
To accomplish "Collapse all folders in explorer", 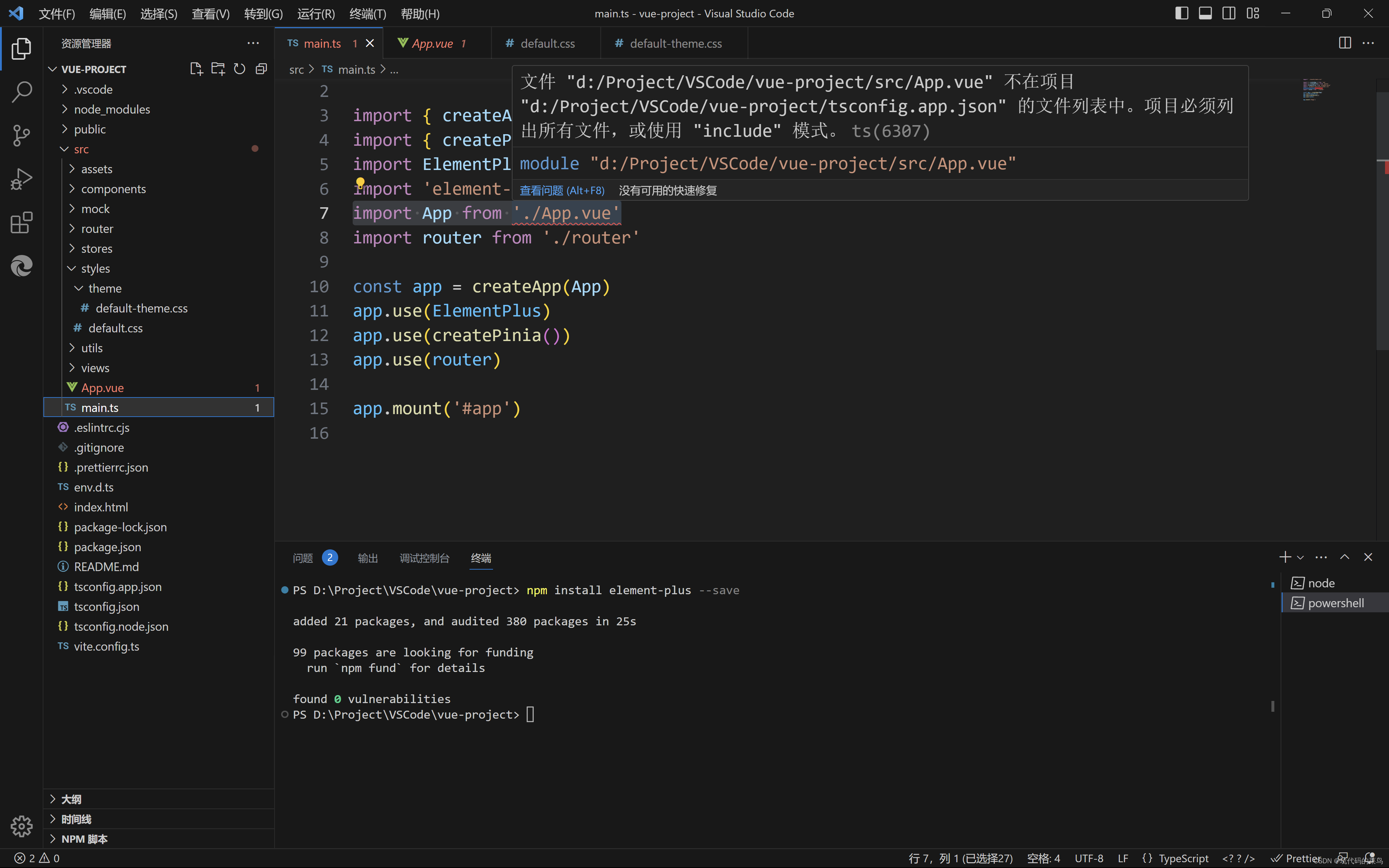I will coord(261,69).
